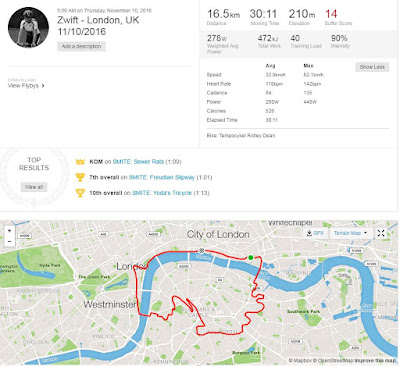Screen dimensions: 400x366
Task: Click the Improve this map link
Action: point(376,361)
